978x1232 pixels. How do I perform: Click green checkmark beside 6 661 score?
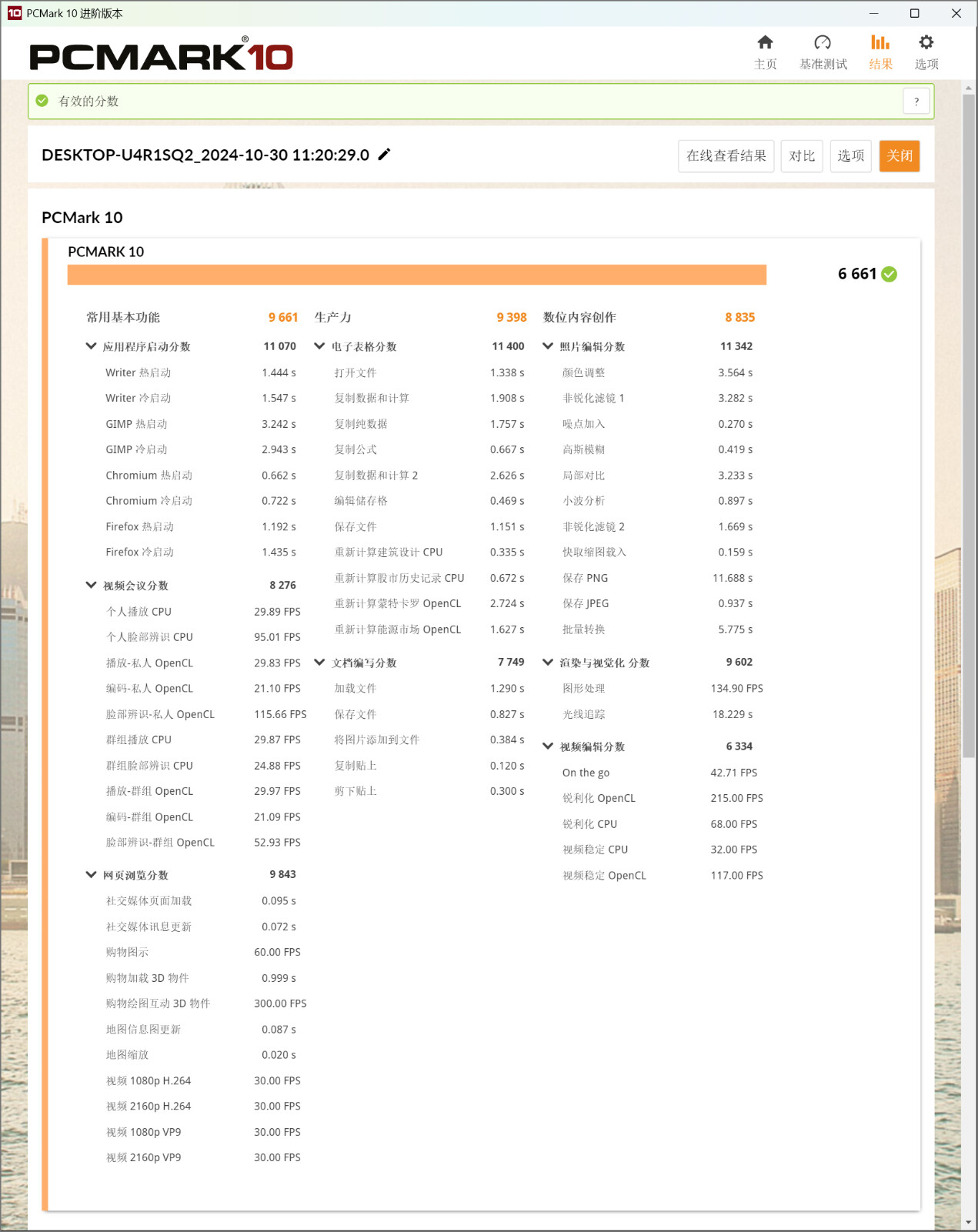point(890,275)
